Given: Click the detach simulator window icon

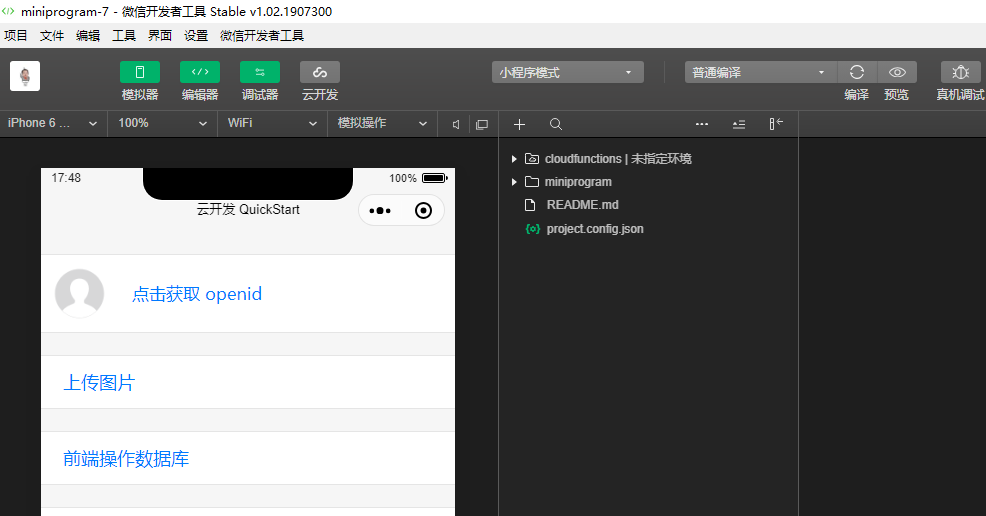Looking at the screenshot, I should click(x=482, y=124).
